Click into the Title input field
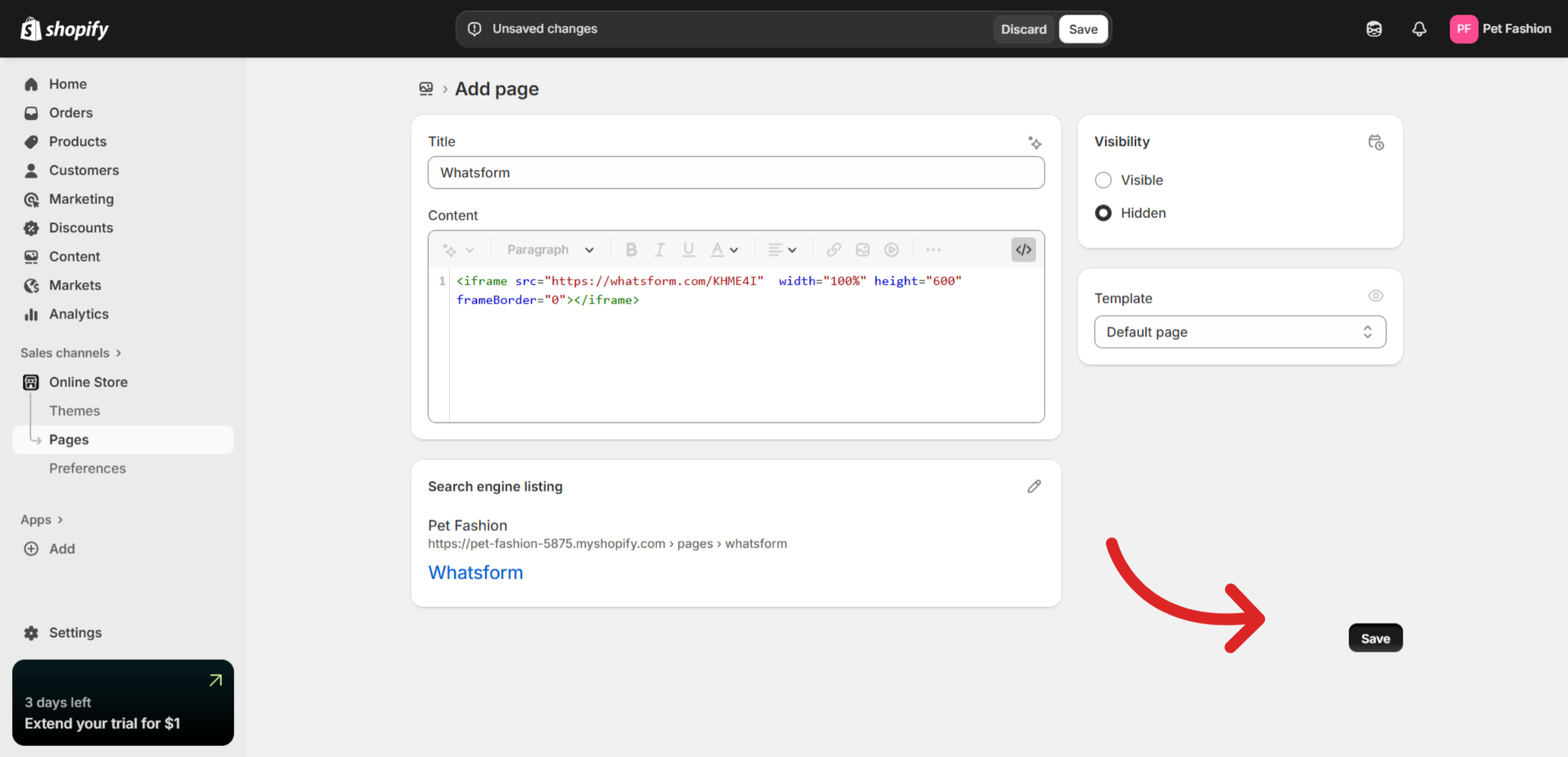This screenshot has width=1568, height=757. [736, 172]
